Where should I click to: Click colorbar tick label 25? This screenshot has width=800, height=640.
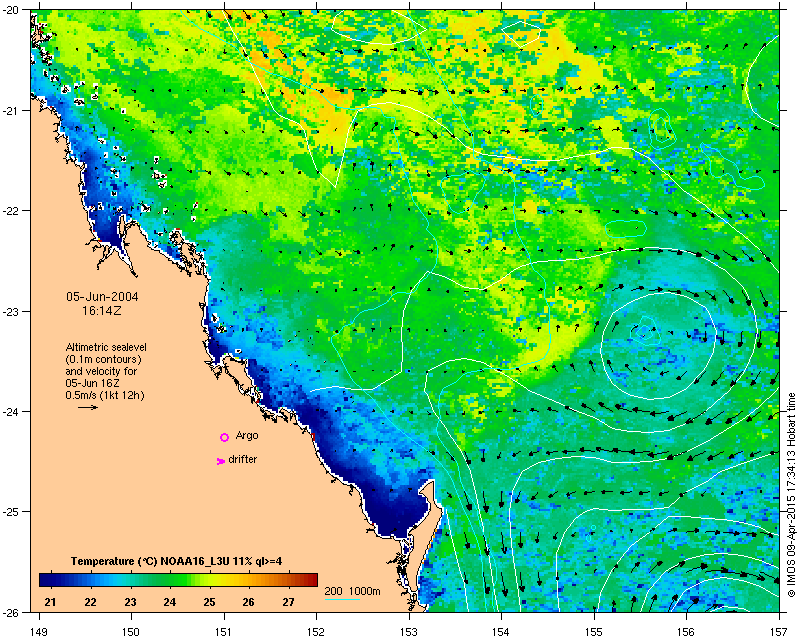[x=209, y=602]
